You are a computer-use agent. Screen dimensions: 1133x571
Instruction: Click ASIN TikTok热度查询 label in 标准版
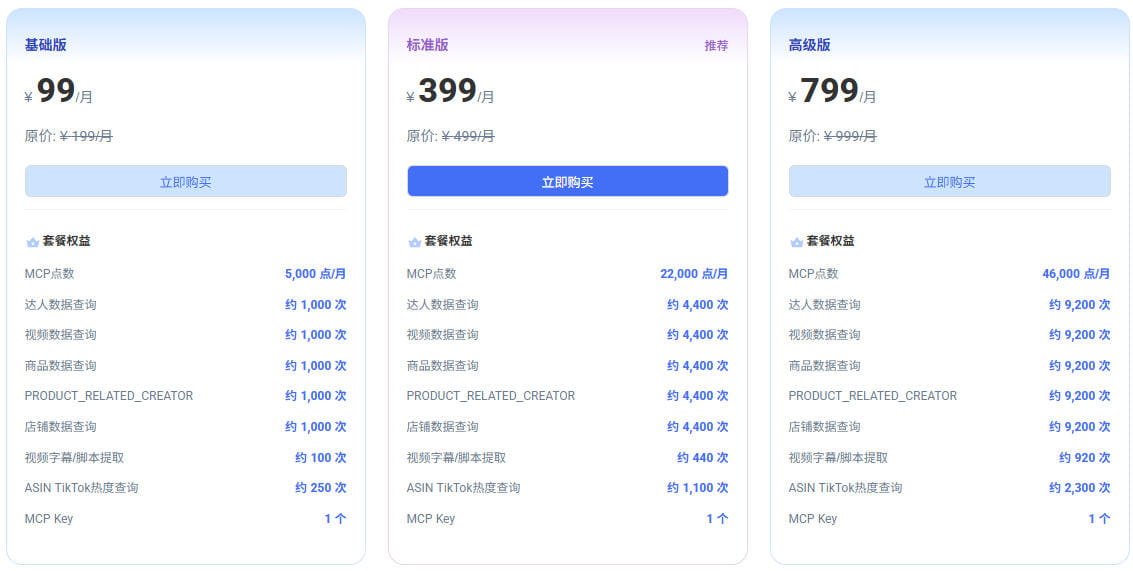463,488
